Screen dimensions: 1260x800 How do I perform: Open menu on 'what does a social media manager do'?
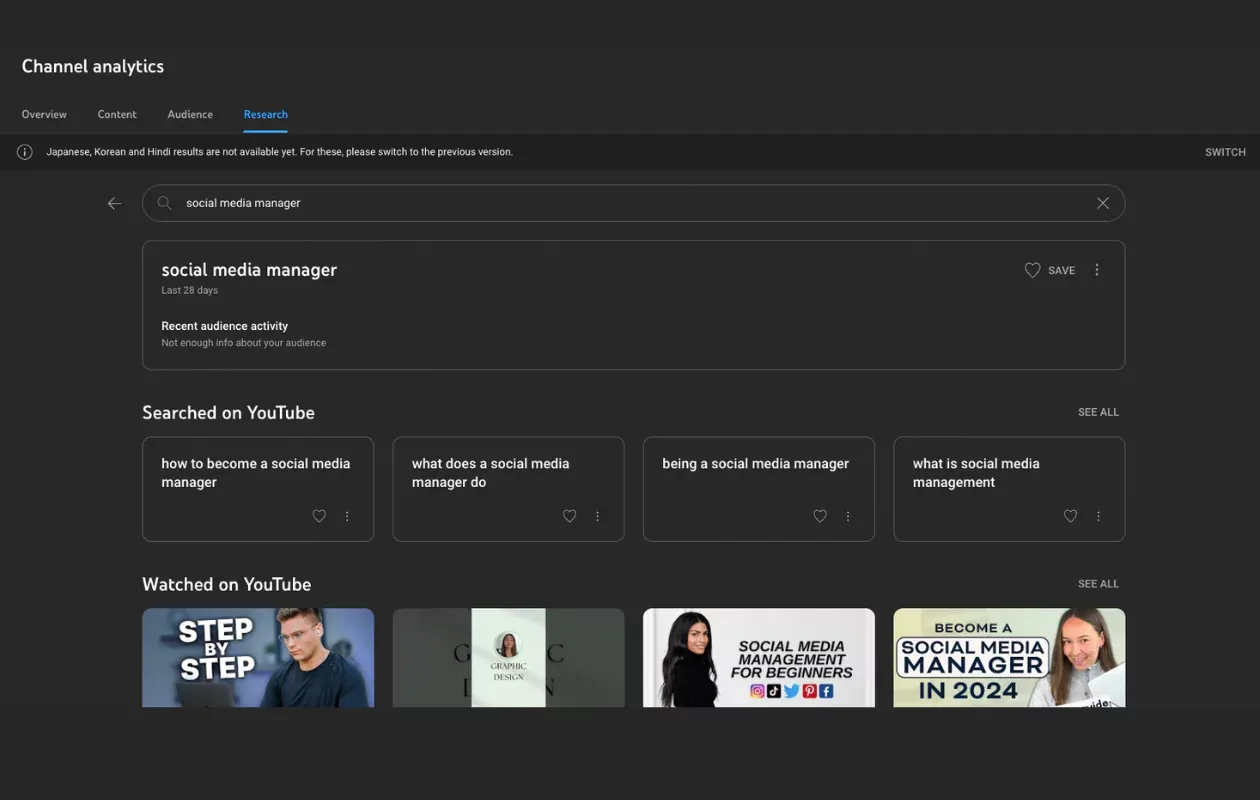[598, 516]
